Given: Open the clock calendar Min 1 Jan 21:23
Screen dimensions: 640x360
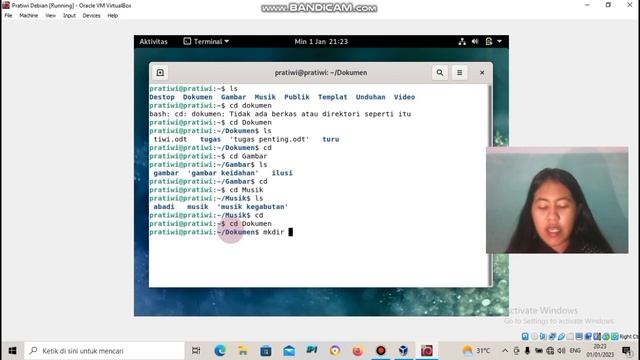Looking at the screenshot, I should (321, 42).
